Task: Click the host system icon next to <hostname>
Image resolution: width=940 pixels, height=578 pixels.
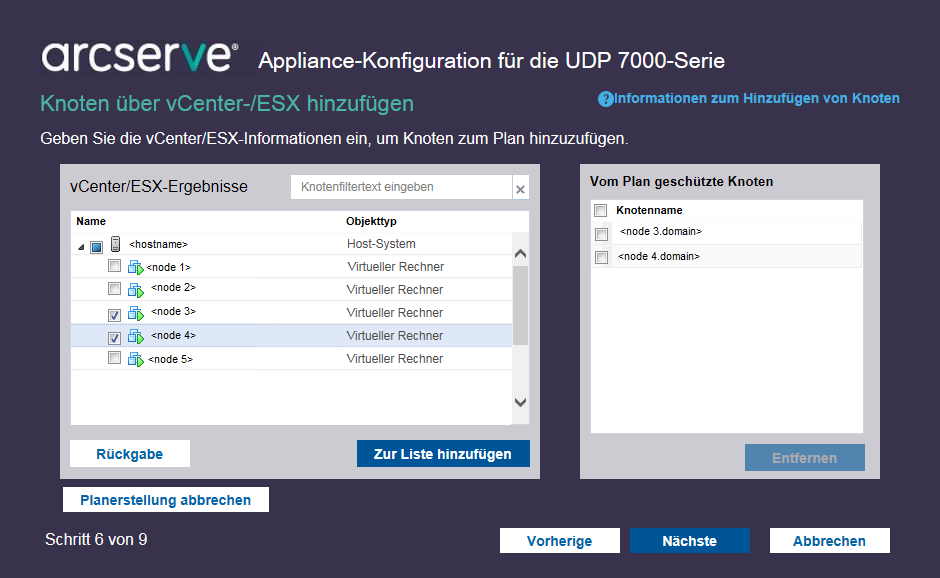Action: click(x=116, y=244)
